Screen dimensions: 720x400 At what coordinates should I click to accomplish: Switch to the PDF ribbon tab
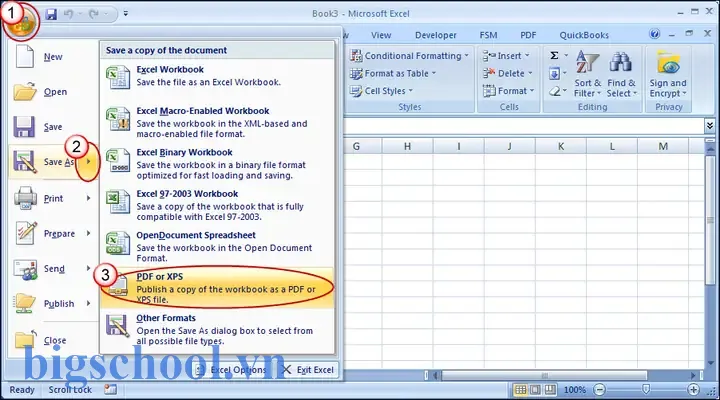[528, 35]
